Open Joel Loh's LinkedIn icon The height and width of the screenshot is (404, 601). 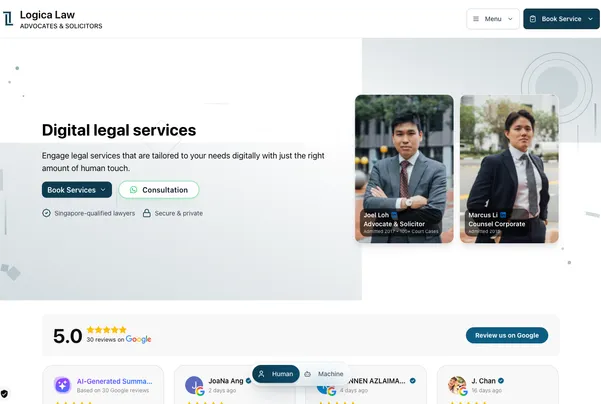394,215
